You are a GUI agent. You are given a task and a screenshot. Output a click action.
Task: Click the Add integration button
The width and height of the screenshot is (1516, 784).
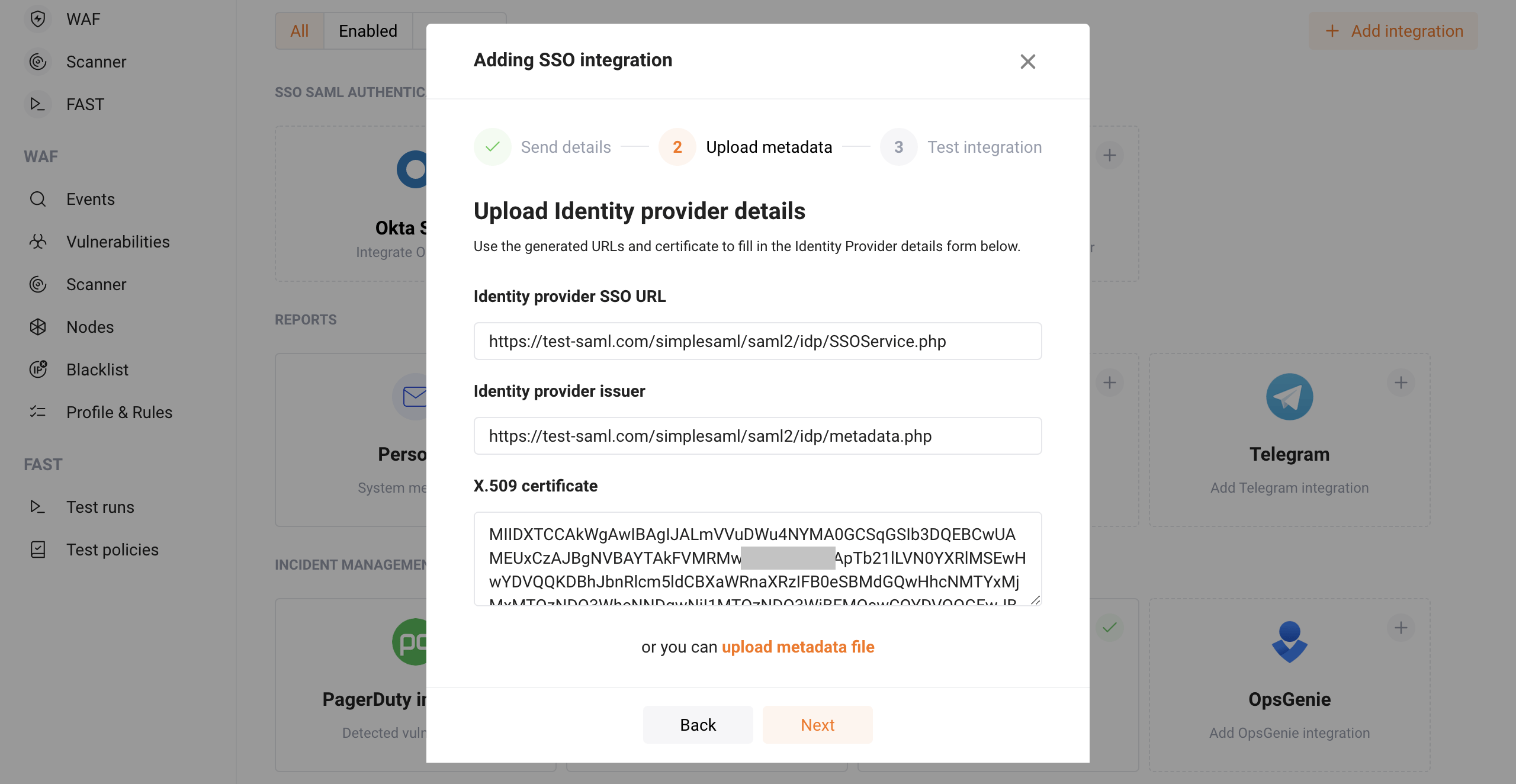pos(1393,31)
